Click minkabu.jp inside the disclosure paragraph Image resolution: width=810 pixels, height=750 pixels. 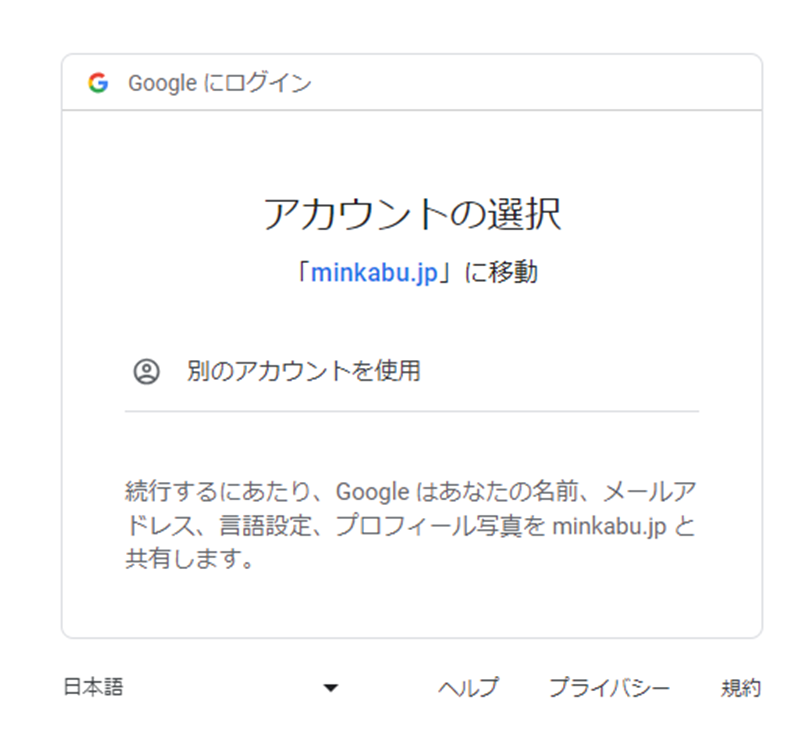coord(610,526)
